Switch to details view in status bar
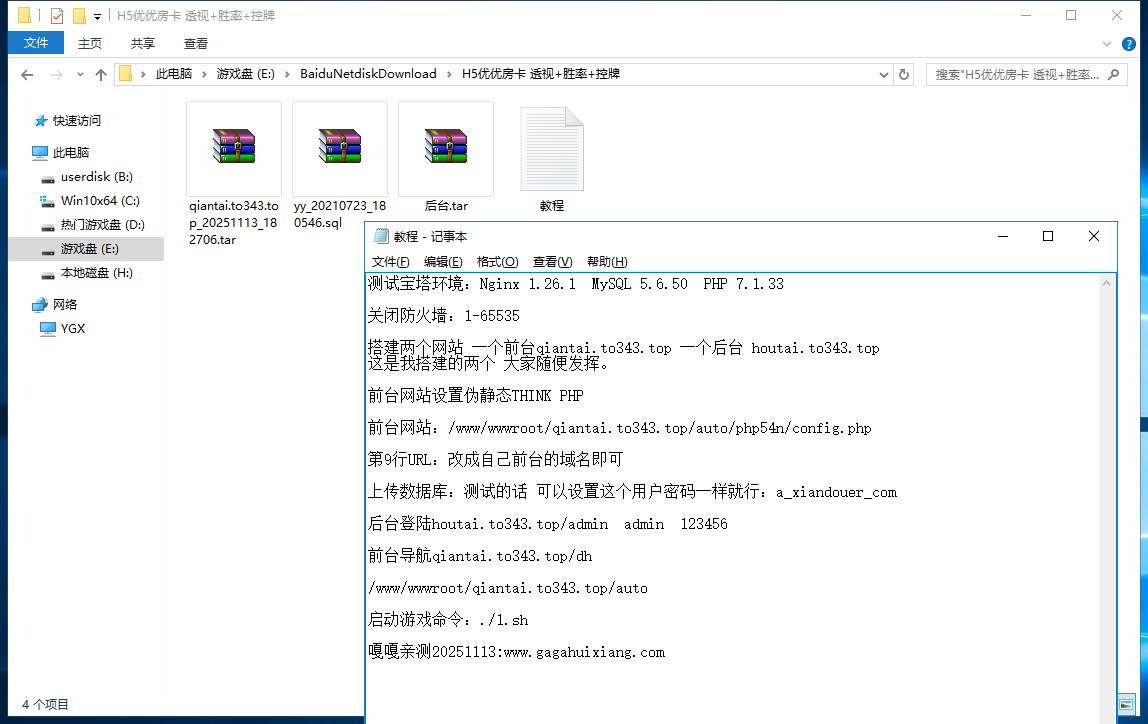 click(1110, 705)
